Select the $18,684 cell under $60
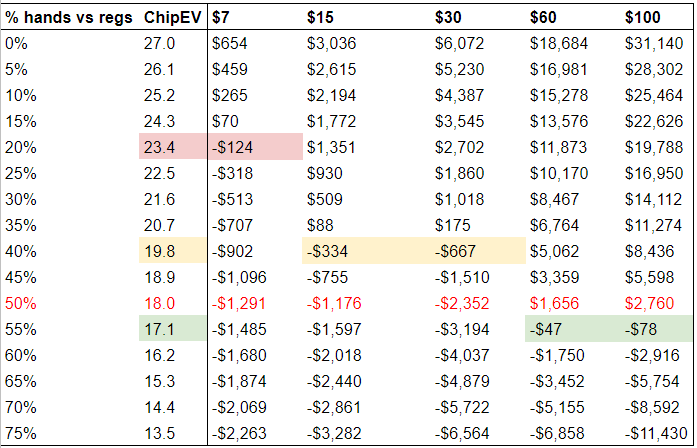The width and height of the screenshot is (697, 448). [559, 44]
